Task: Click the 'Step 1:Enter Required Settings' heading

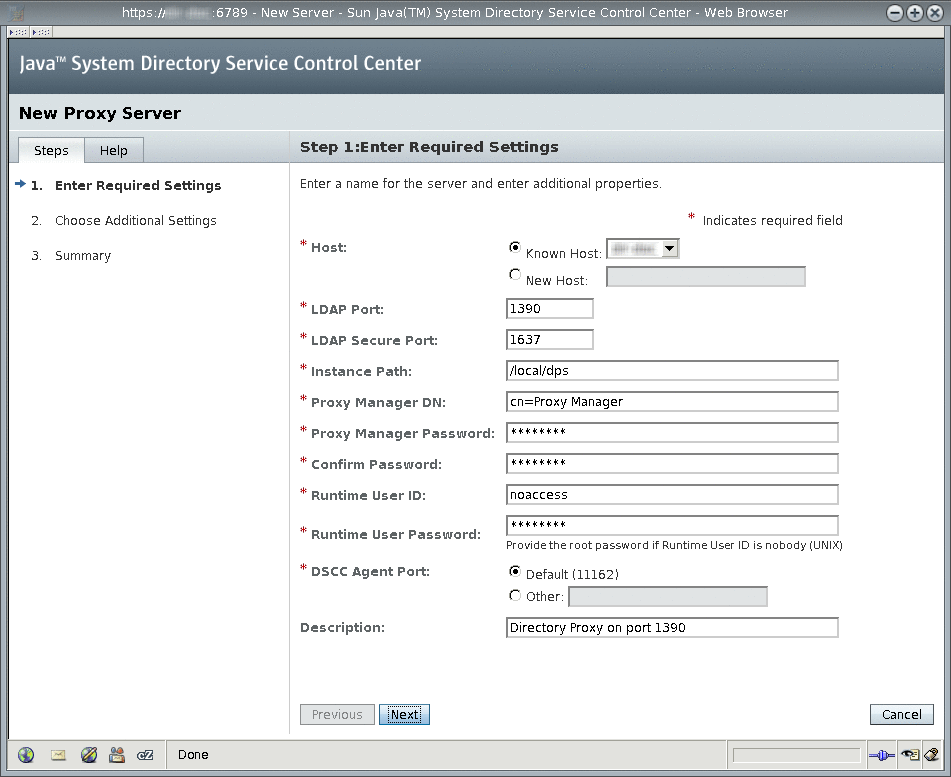Action: point(429,147)
